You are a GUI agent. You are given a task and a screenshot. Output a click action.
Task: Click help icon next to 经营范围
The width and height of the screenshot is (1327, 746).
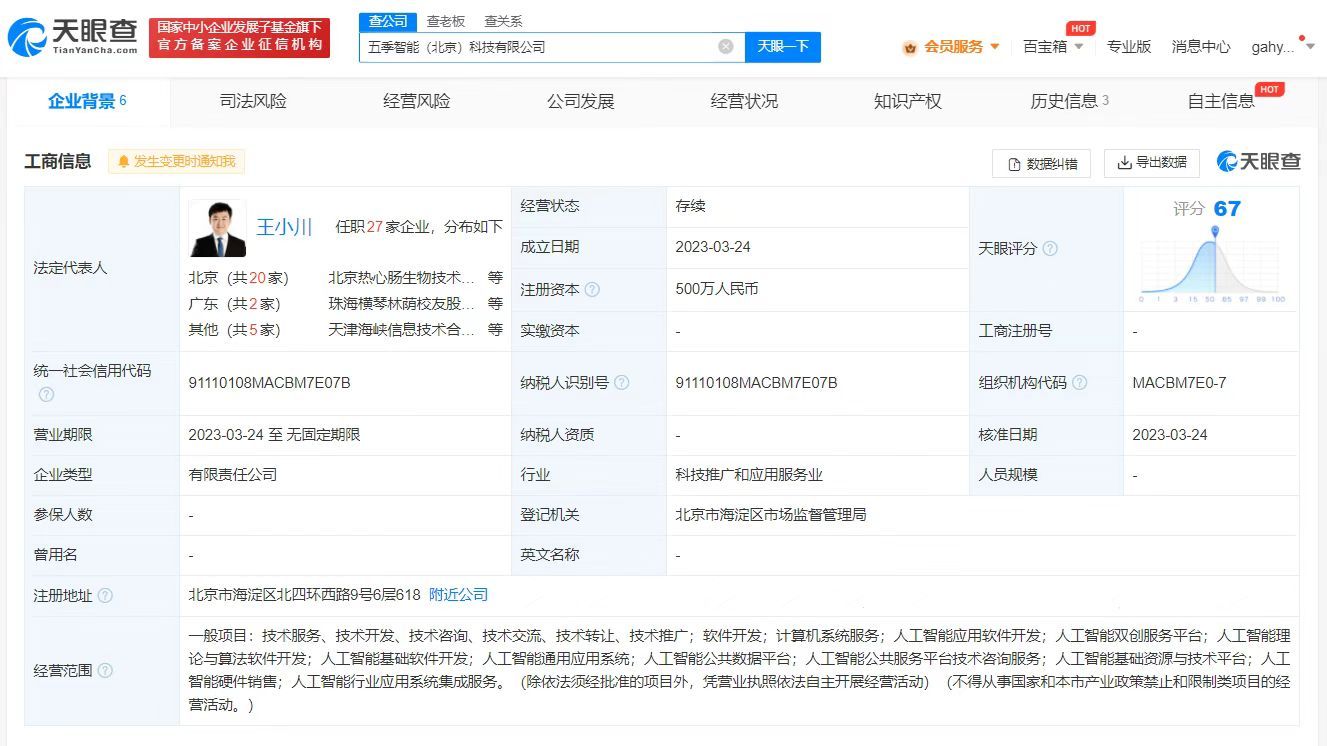(x=105, y=670)
